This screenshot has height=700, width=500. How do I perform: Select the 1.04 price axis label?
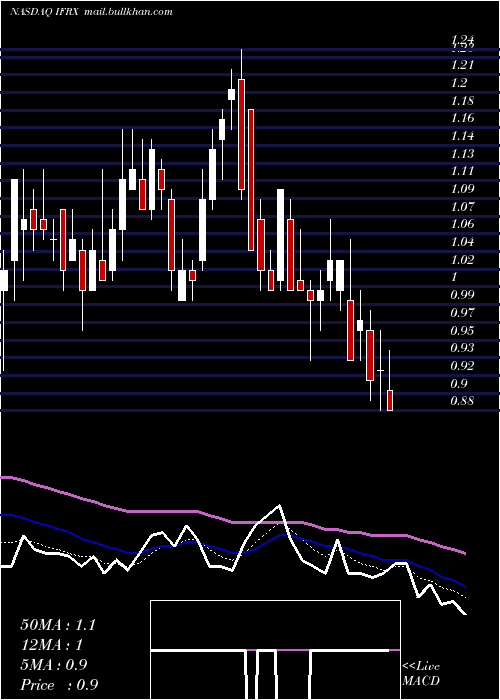tap(462, 242)
